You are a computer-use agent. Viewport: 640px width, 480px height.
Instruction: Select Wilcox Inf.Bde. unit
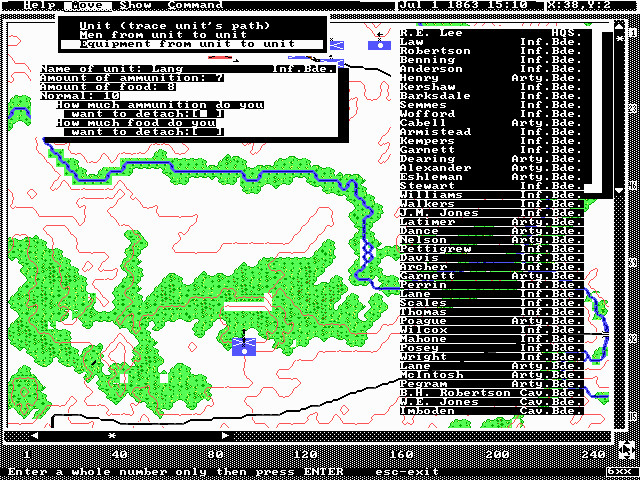coord(491,329)
